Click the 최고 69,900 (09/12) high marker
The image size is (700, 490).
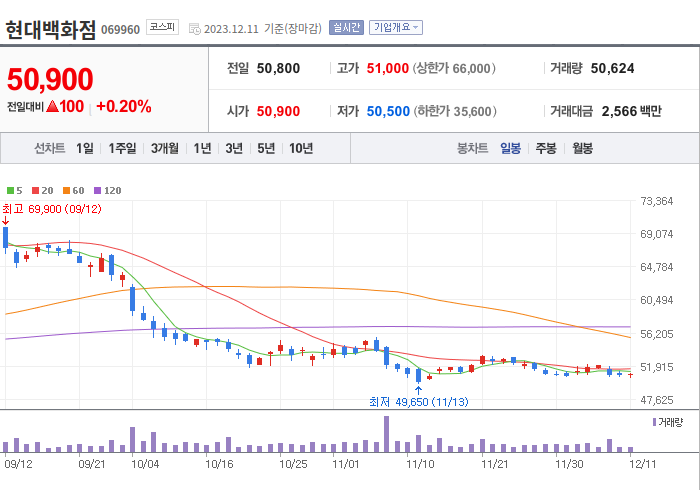tap(52, 209)
